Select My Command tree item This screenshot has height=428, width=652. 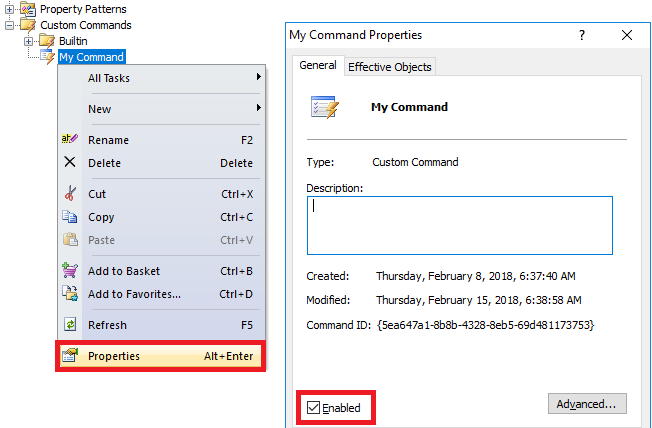click(x=91, y=57)
